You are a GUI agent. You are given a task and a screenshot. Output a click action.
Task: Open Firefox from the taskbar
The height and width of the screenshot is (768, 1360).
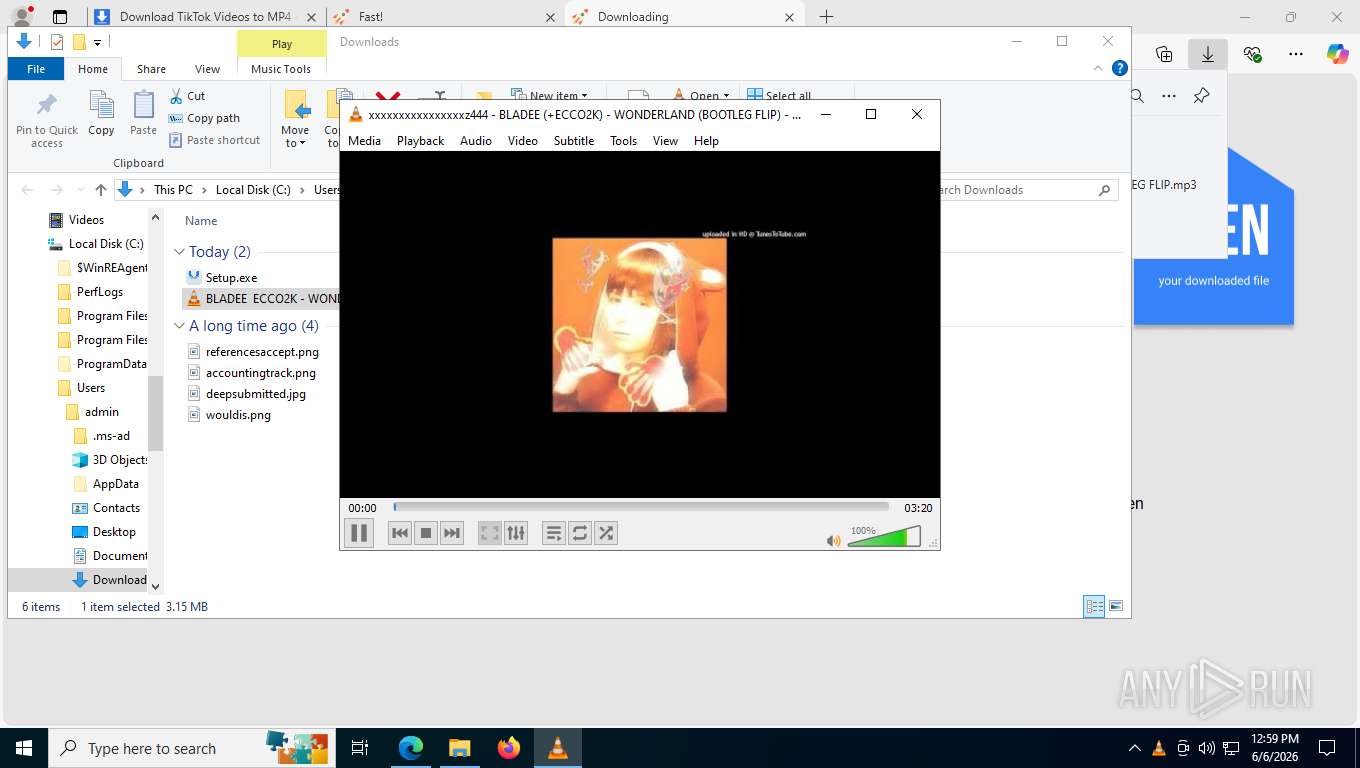point(509,748)
